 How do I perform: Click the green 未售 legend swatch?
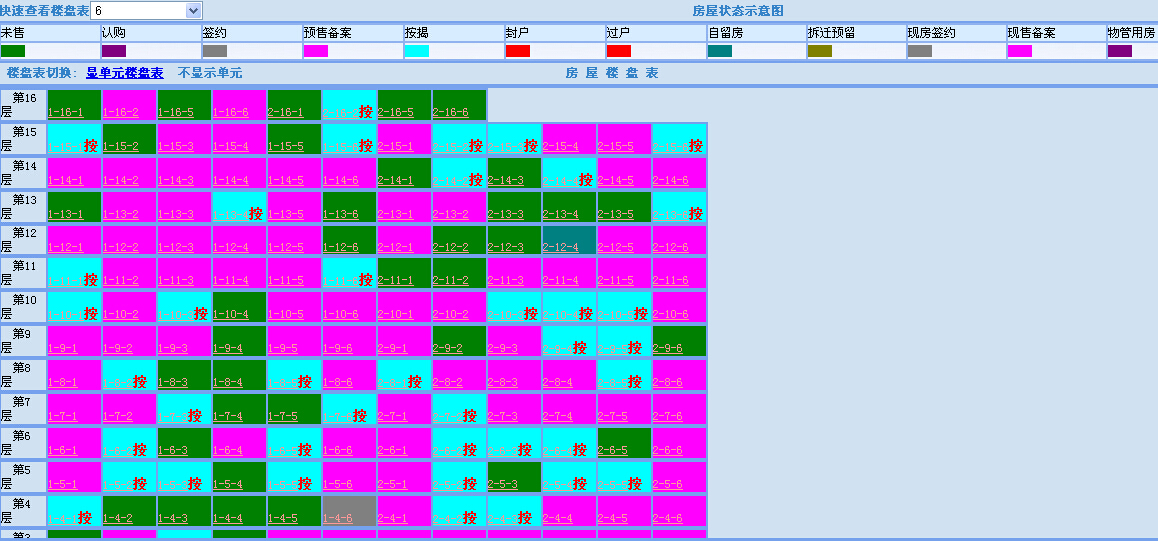click(x=13, y=51)
